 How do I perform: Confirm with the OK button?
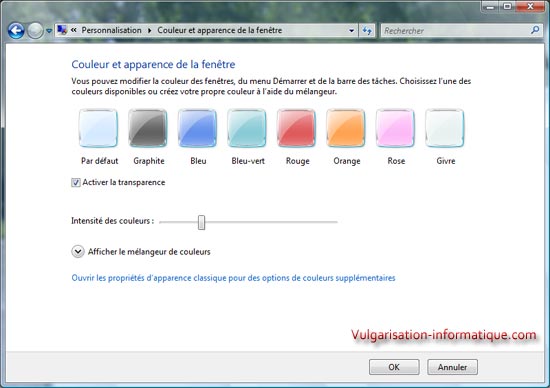394,367
